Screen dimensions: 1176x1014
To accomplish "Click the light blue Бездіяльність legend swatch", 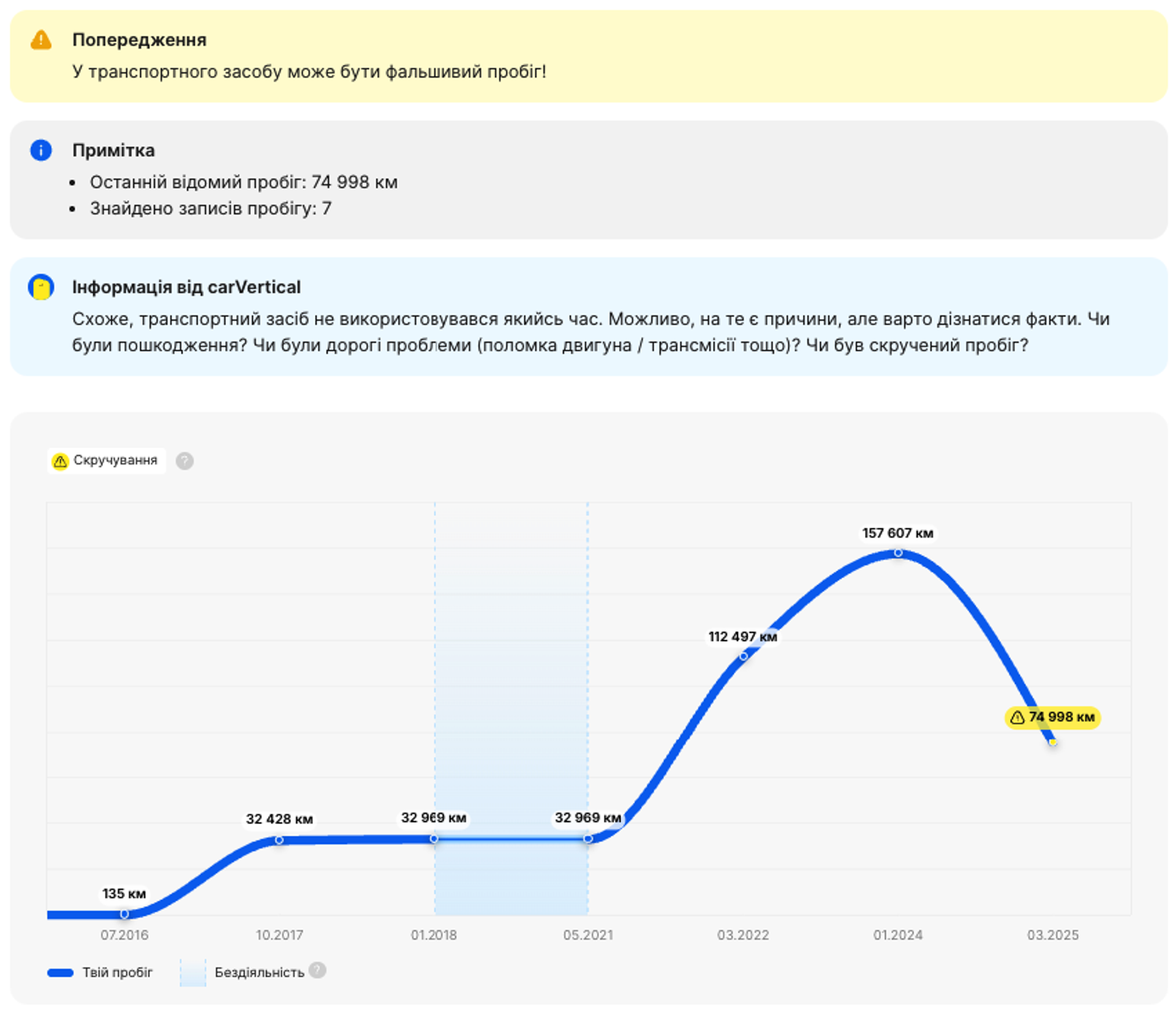I will pos(193,972).
